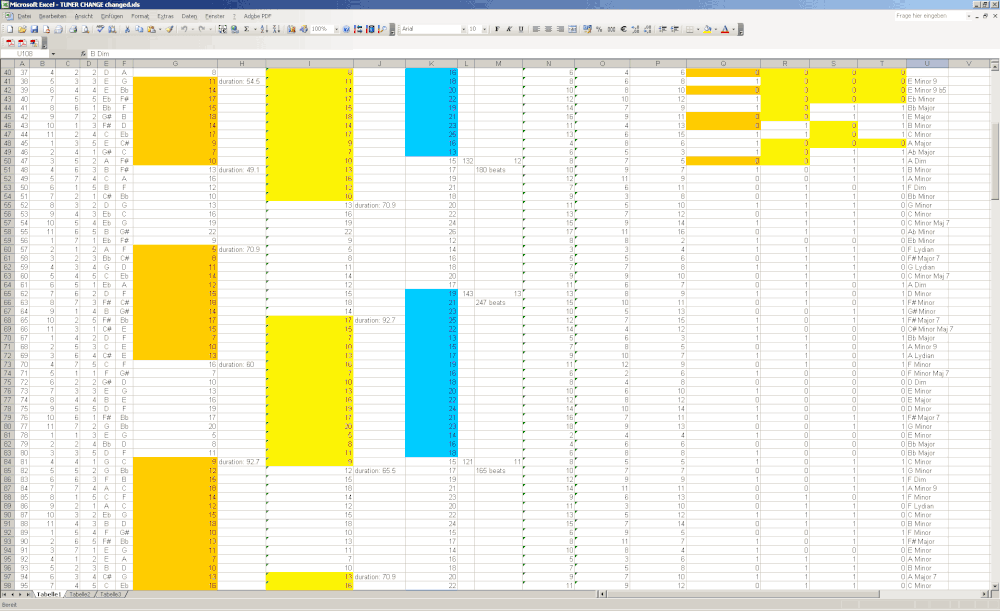Screen dimensions: 1000x611
Task: Select column header K
Action: coord(431,63)
